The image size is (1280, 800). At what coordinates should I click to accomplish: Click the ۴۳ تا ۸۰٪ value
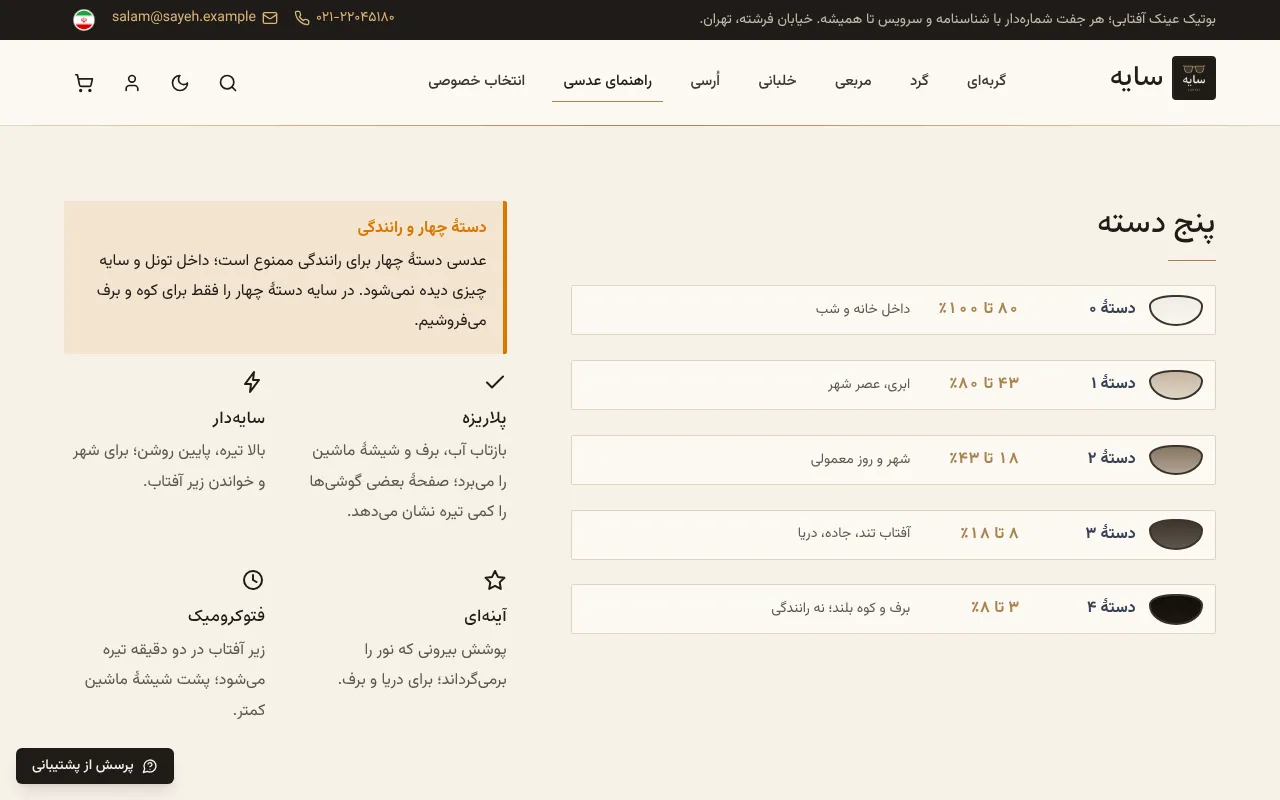(984, 383)
